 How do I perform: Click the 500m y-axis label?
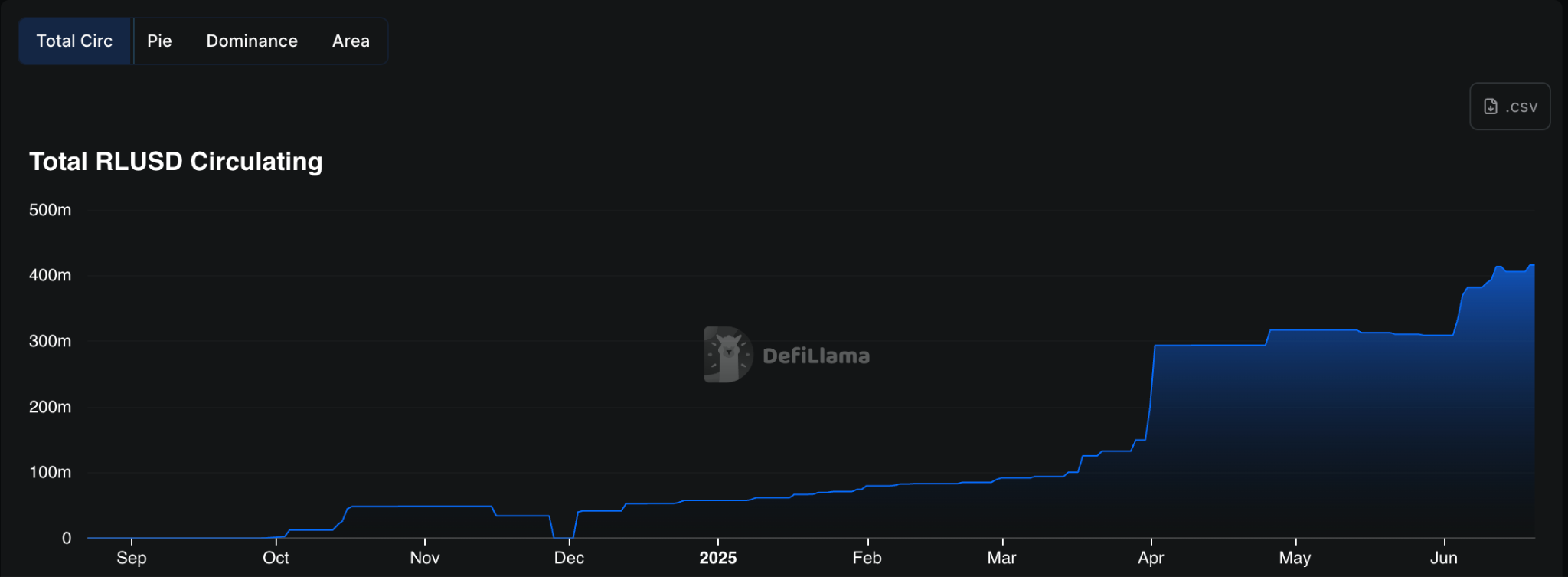click(50, 210)
